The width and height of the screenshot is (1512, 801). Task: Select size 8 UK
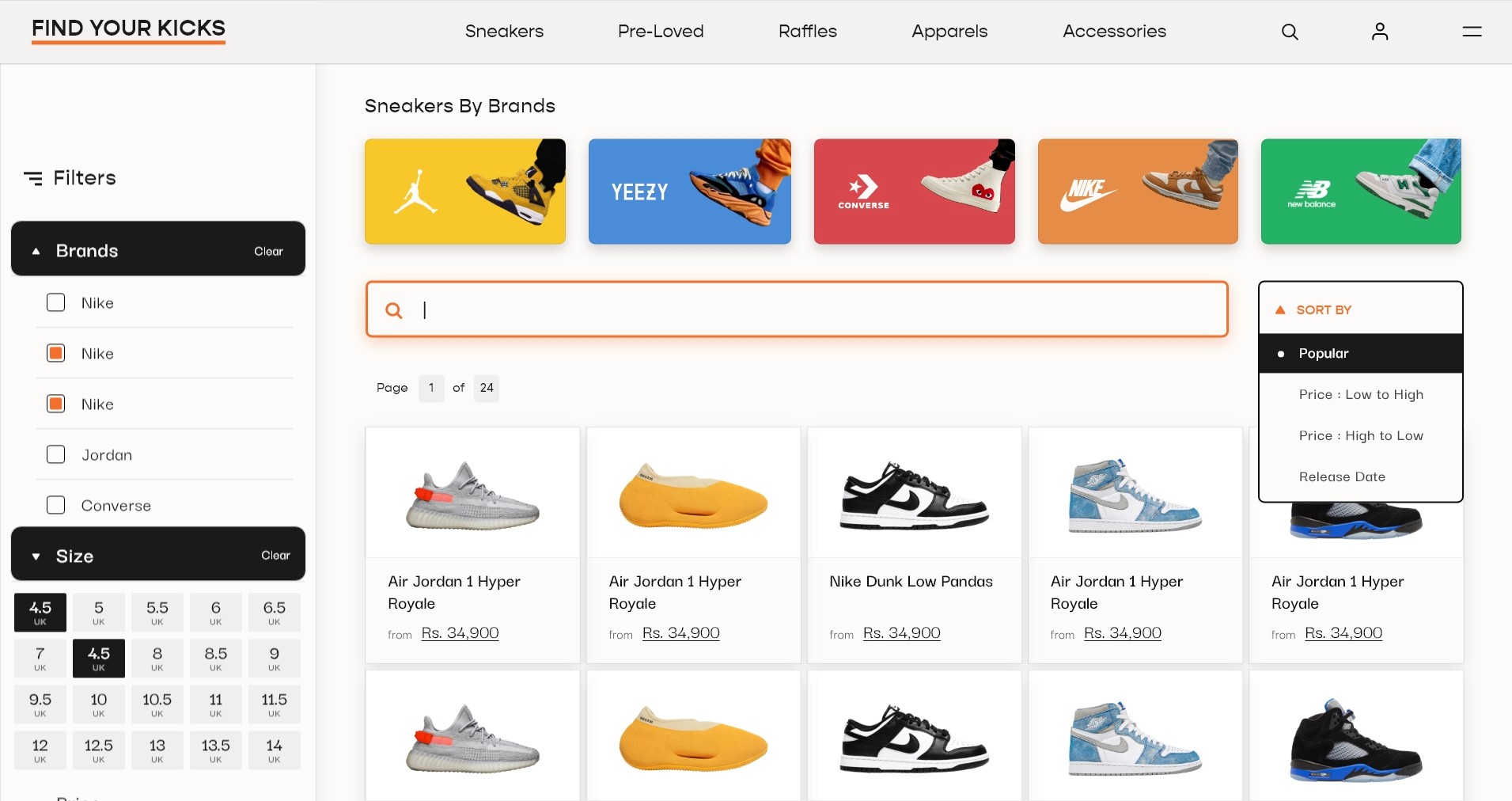tap(157, 659)
